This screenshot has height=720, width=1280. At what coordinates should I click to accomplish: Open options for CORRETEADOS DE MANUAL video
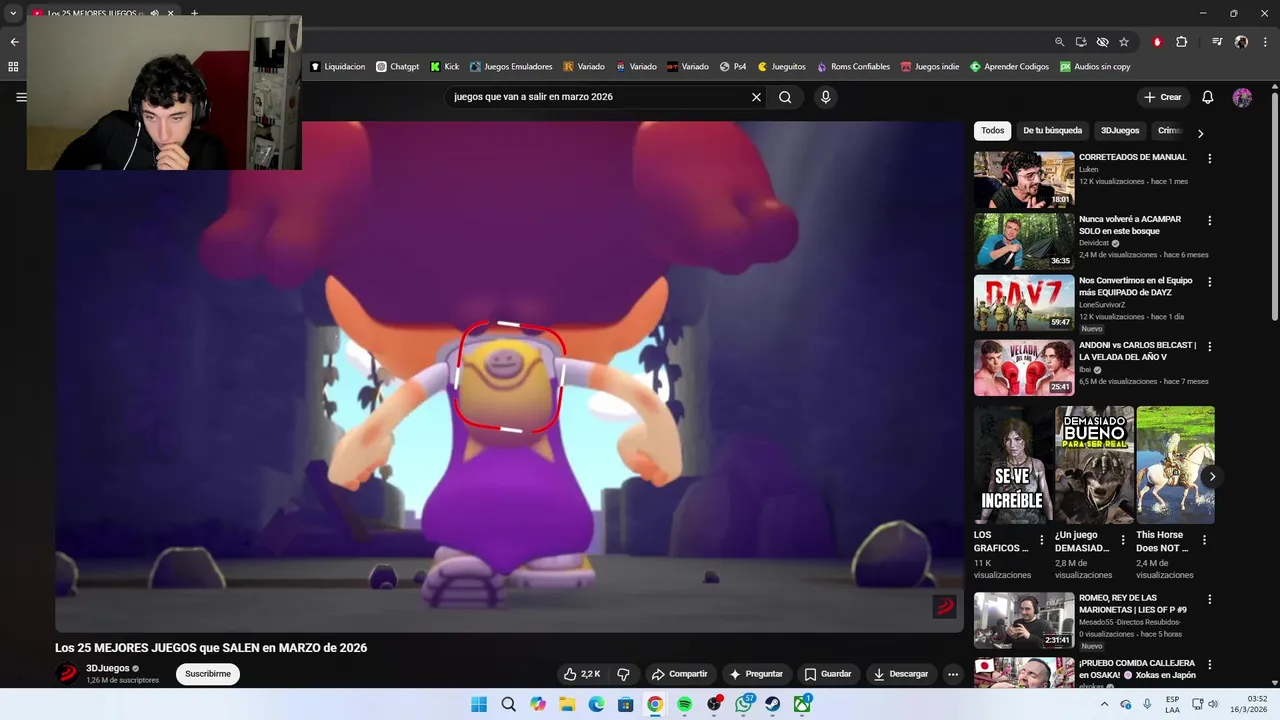(1209, 159)
